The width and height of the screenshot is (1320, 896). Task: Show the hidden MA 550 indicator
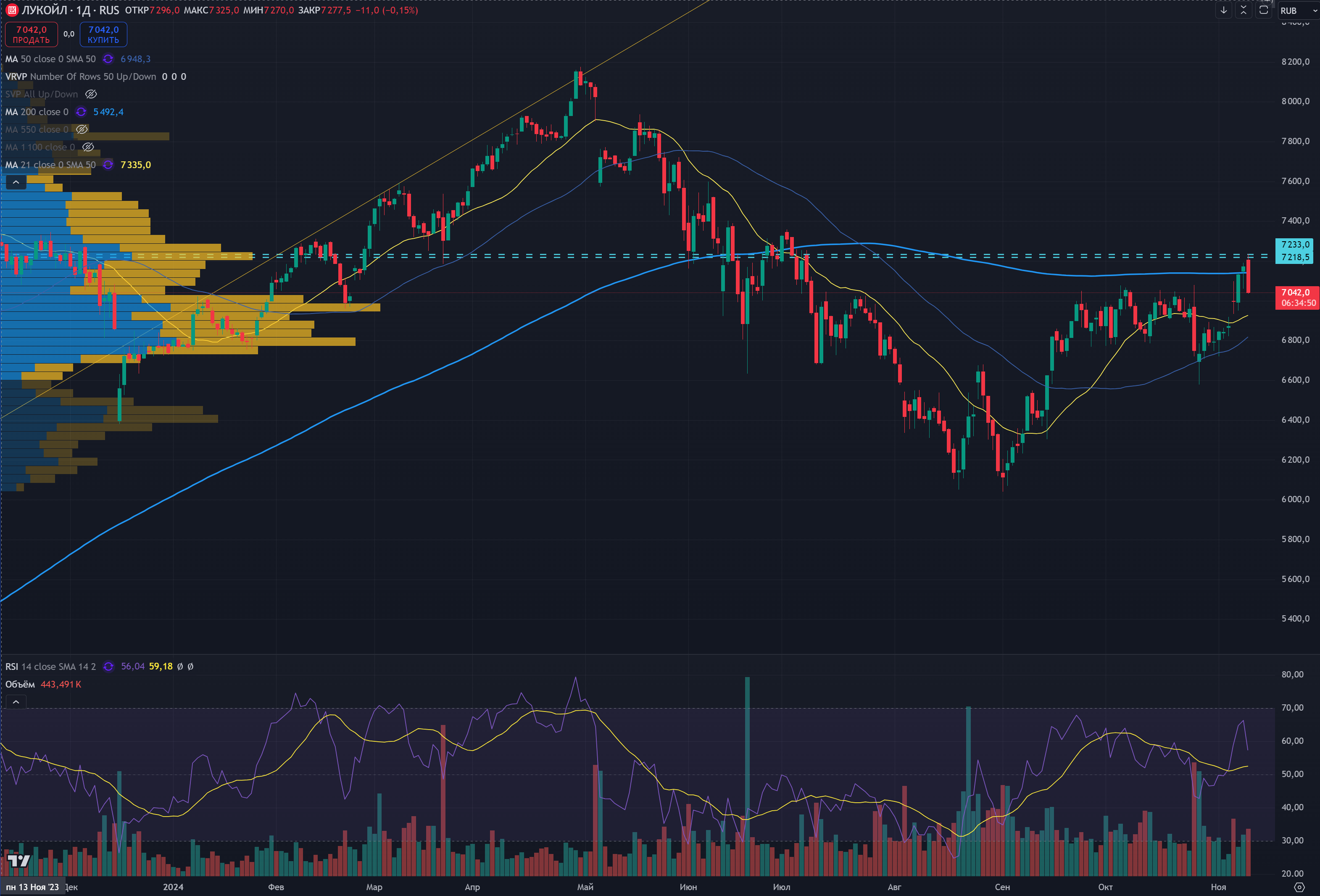(82, 129)
